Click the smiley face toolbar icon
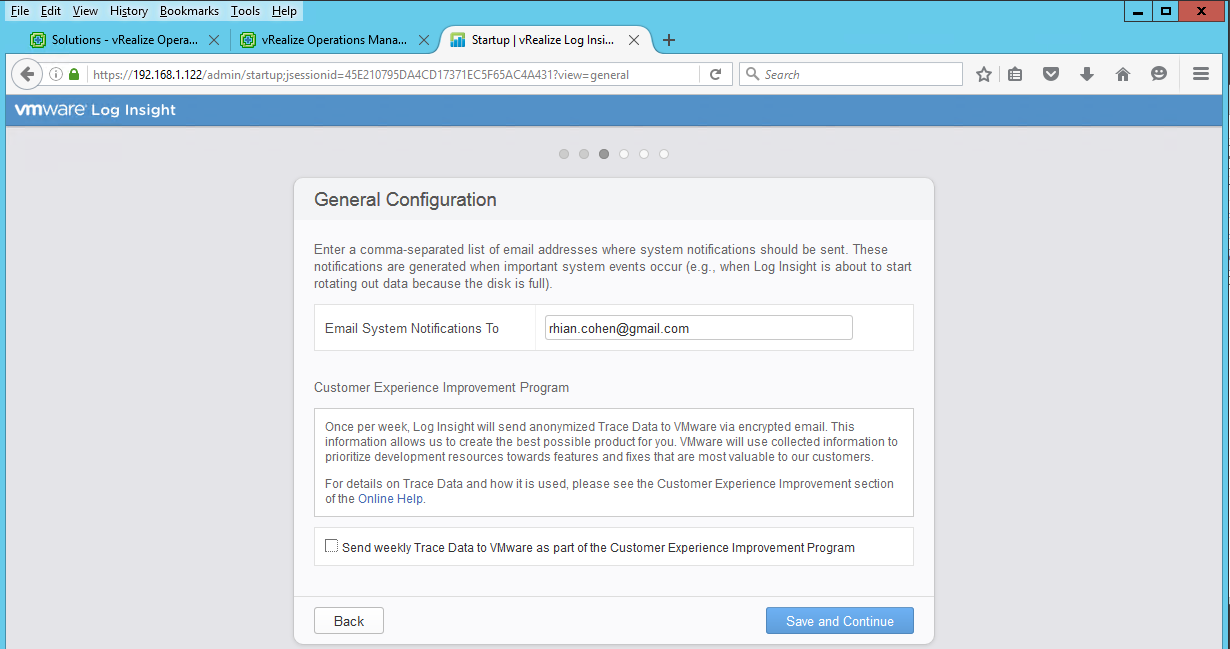The width and height of the screenshot is (1230, 649). 1159,74
